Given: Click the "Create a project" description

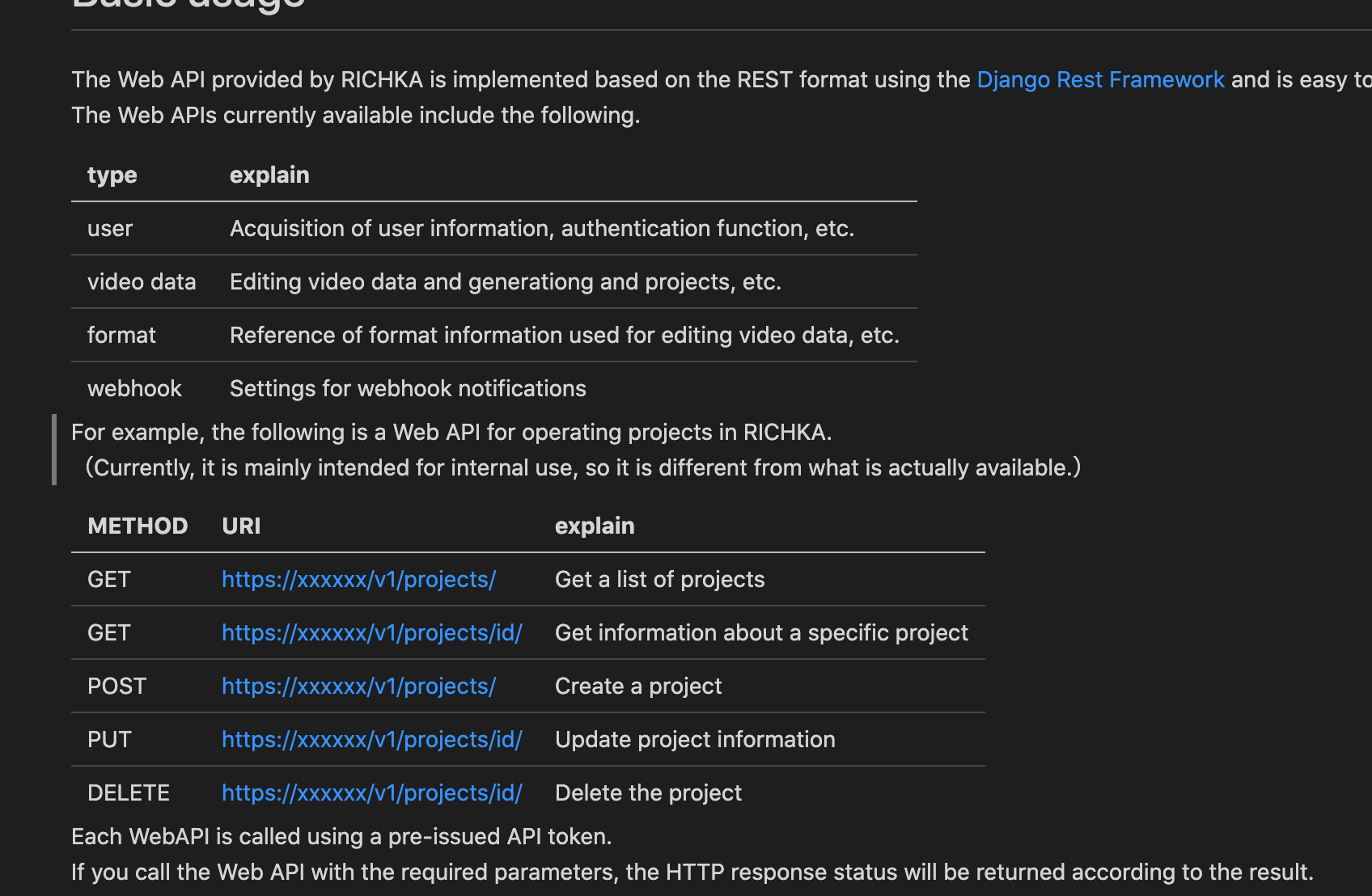Looking at the screenshot, I should pos(638,686).
